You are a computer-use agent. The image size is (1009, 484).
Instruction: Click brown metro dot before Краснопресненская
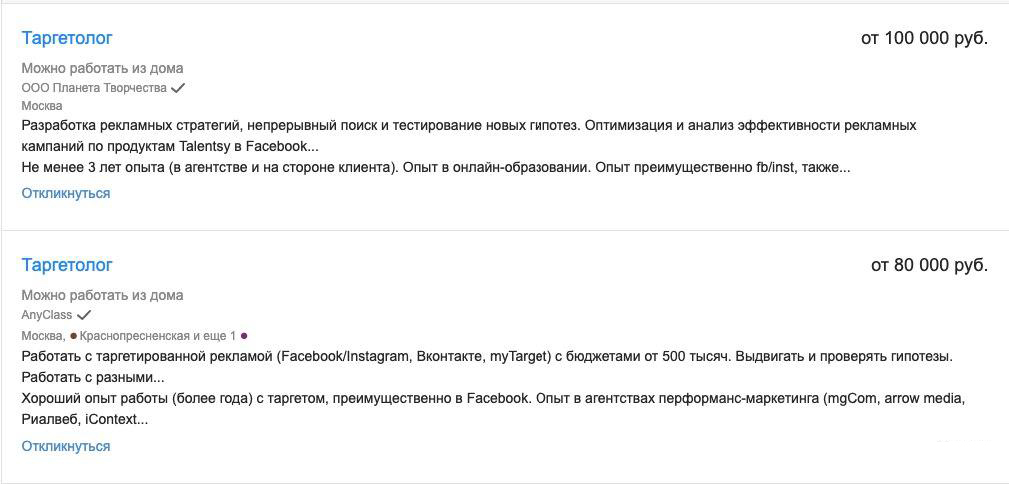pos(74,336)
